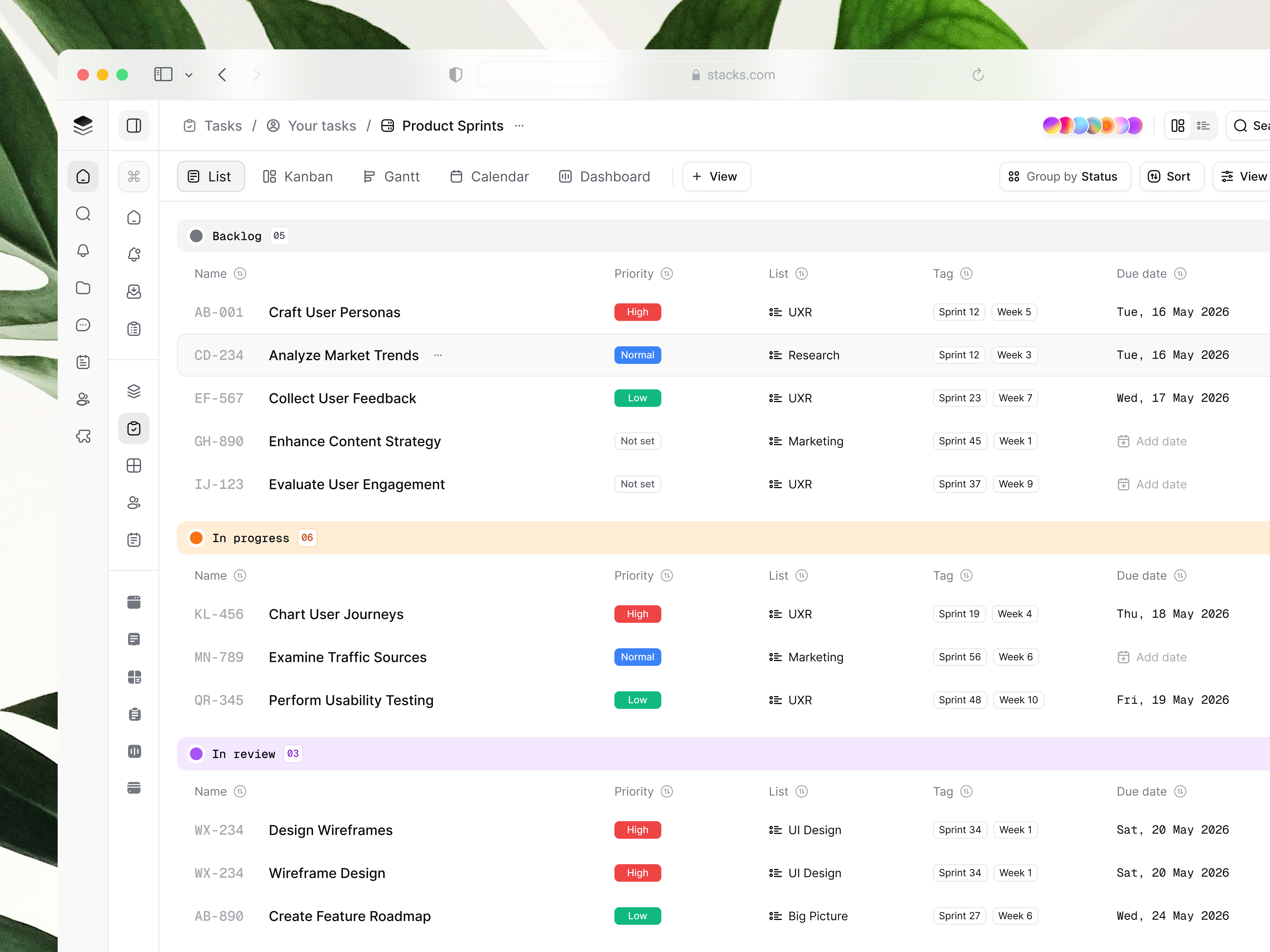
Task: Open the inbox tray icon
Action: click(134, 291)
